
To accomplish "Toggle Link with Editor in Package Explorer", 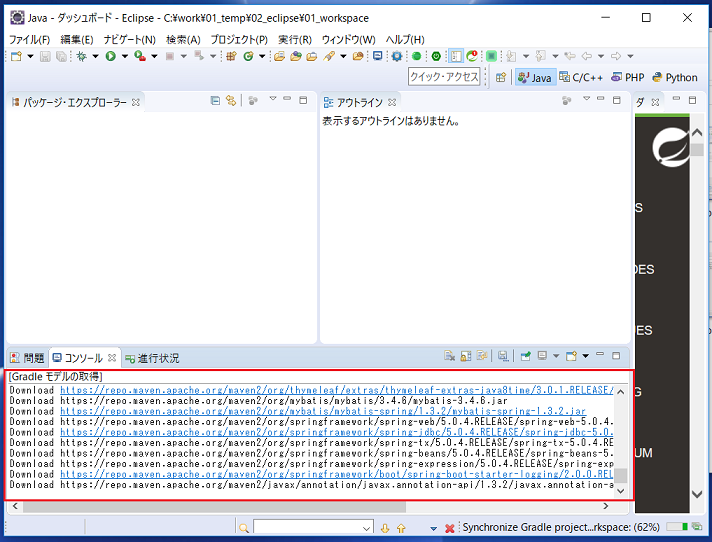I will click(x=231, y=100).
